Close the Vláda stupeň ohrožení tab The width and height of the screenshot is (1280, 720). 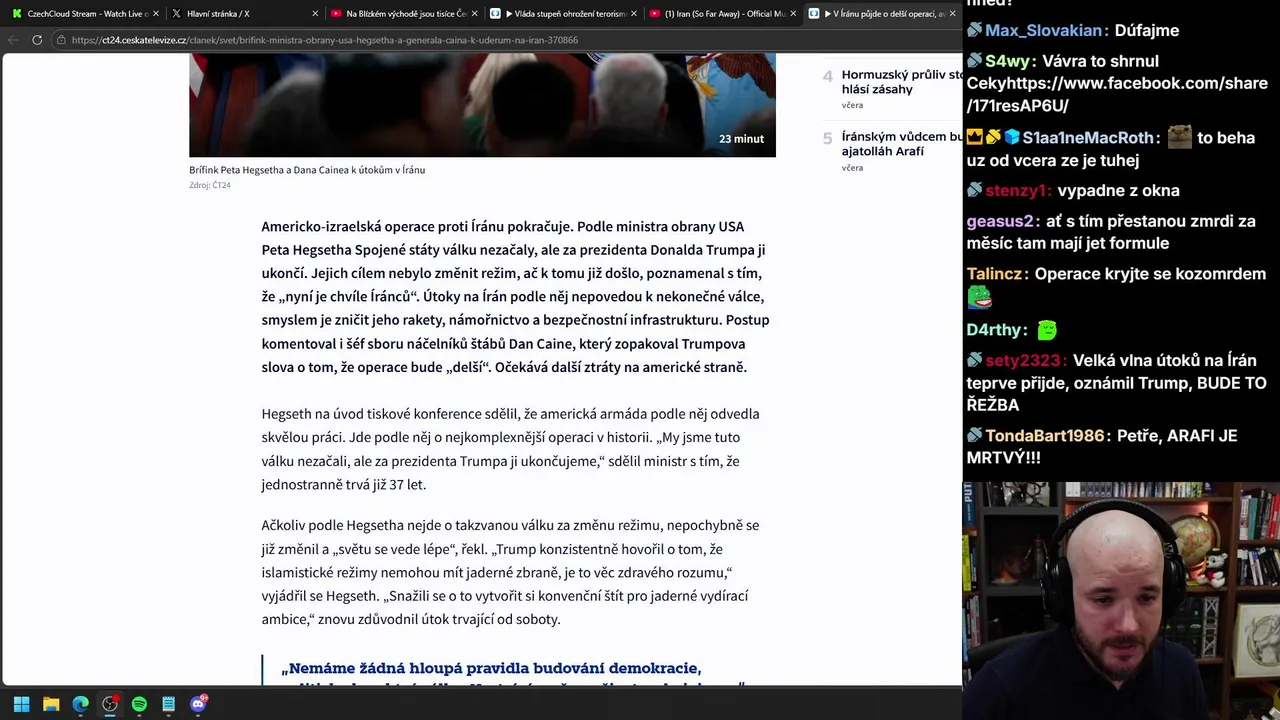[634, 14]
